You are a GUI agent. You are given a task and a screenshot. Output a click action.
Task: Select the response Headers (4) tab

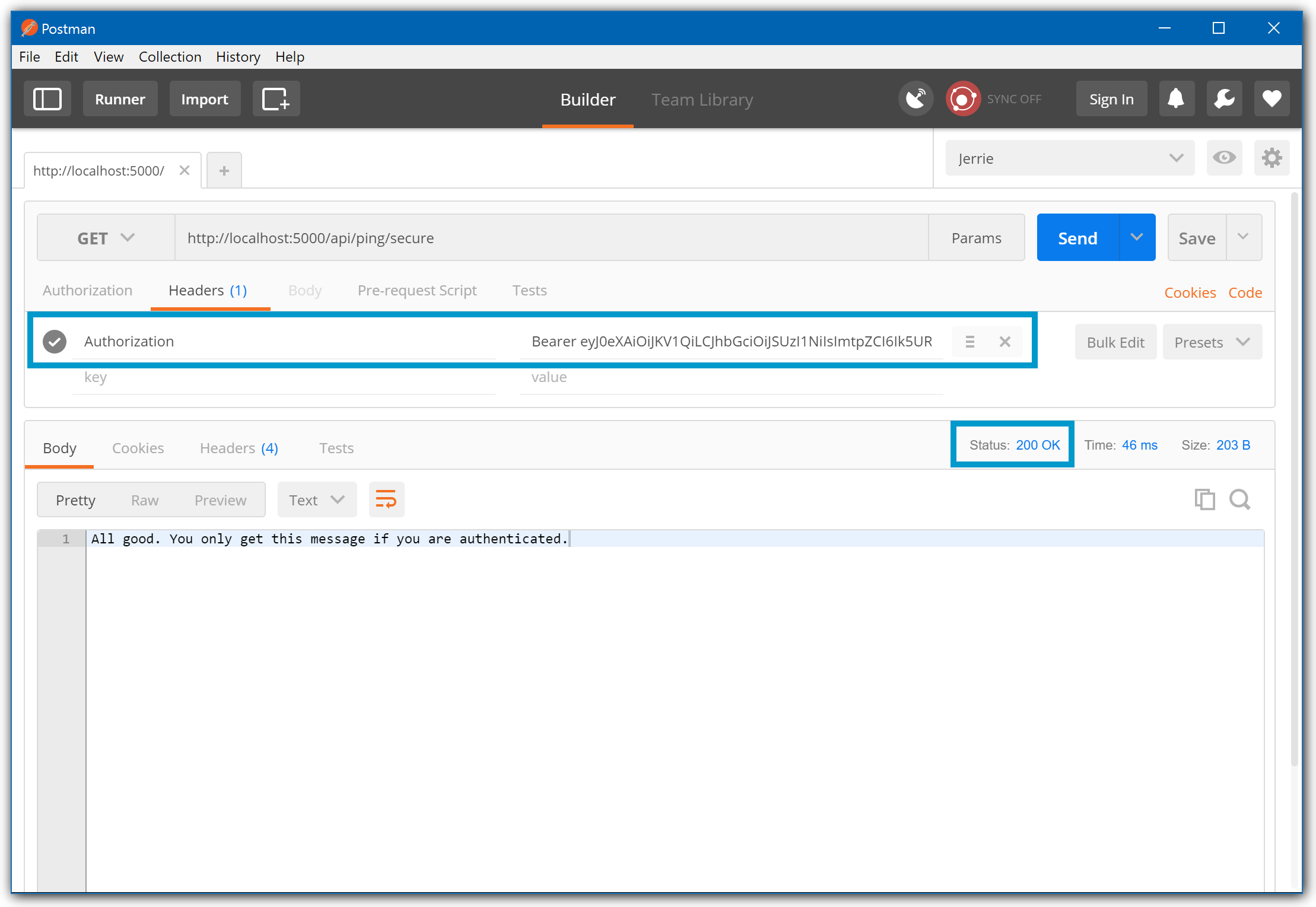tap(239, 448)
